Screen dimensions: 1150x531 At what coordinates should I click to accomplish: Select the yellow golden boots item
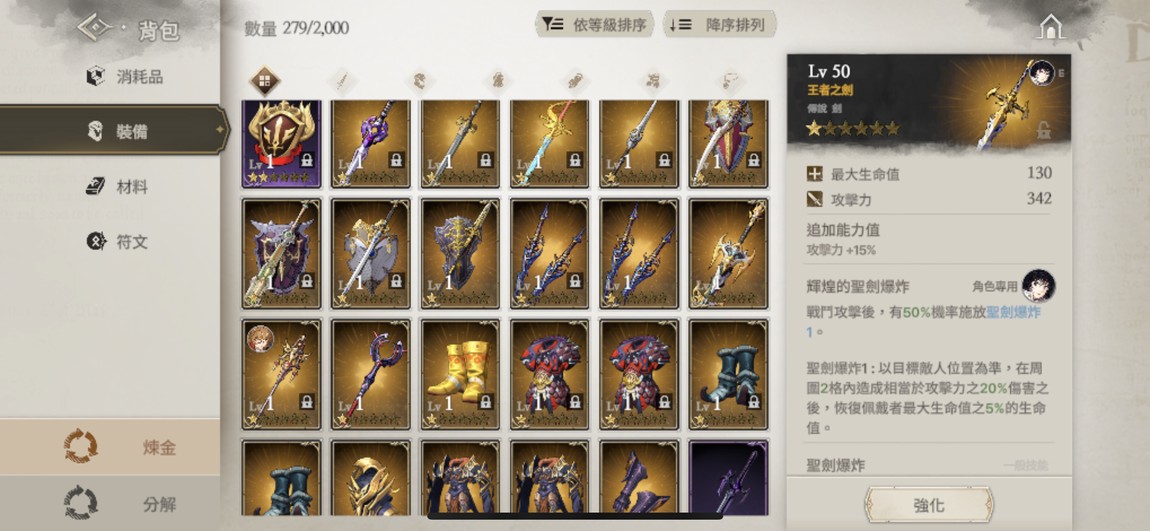461,374
